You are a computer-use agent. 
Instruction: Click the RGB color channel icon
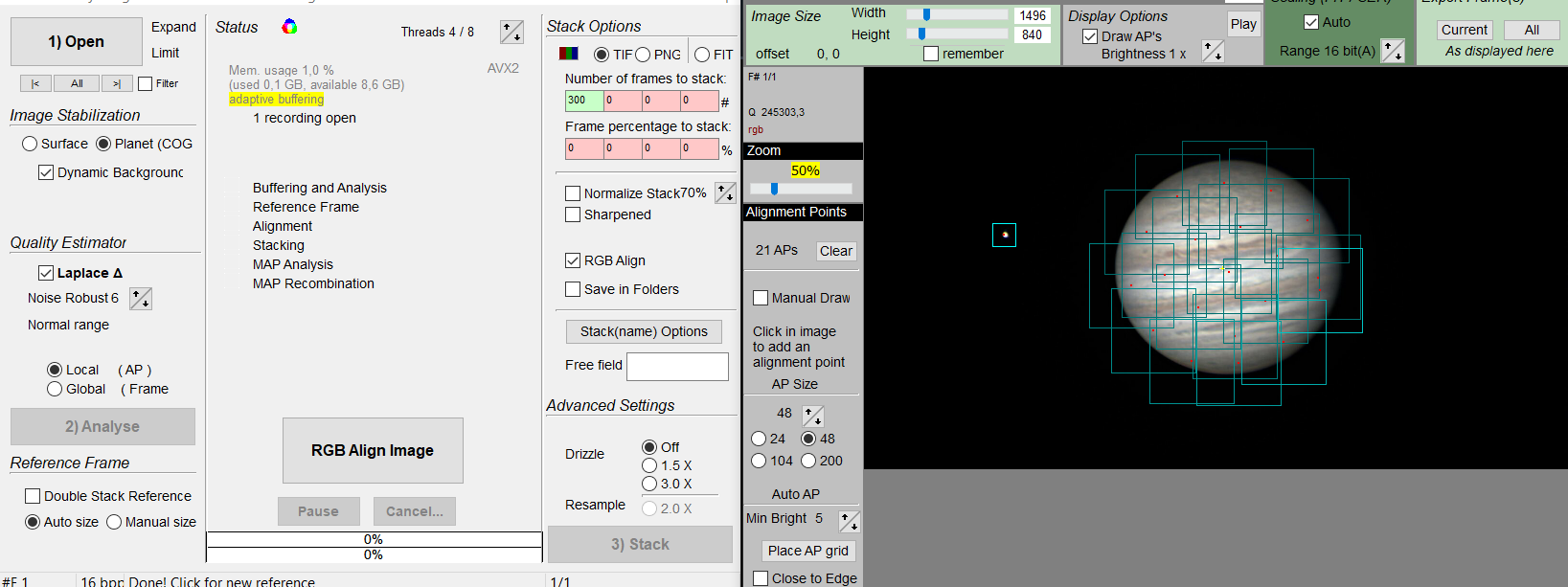tap(569, 55)
